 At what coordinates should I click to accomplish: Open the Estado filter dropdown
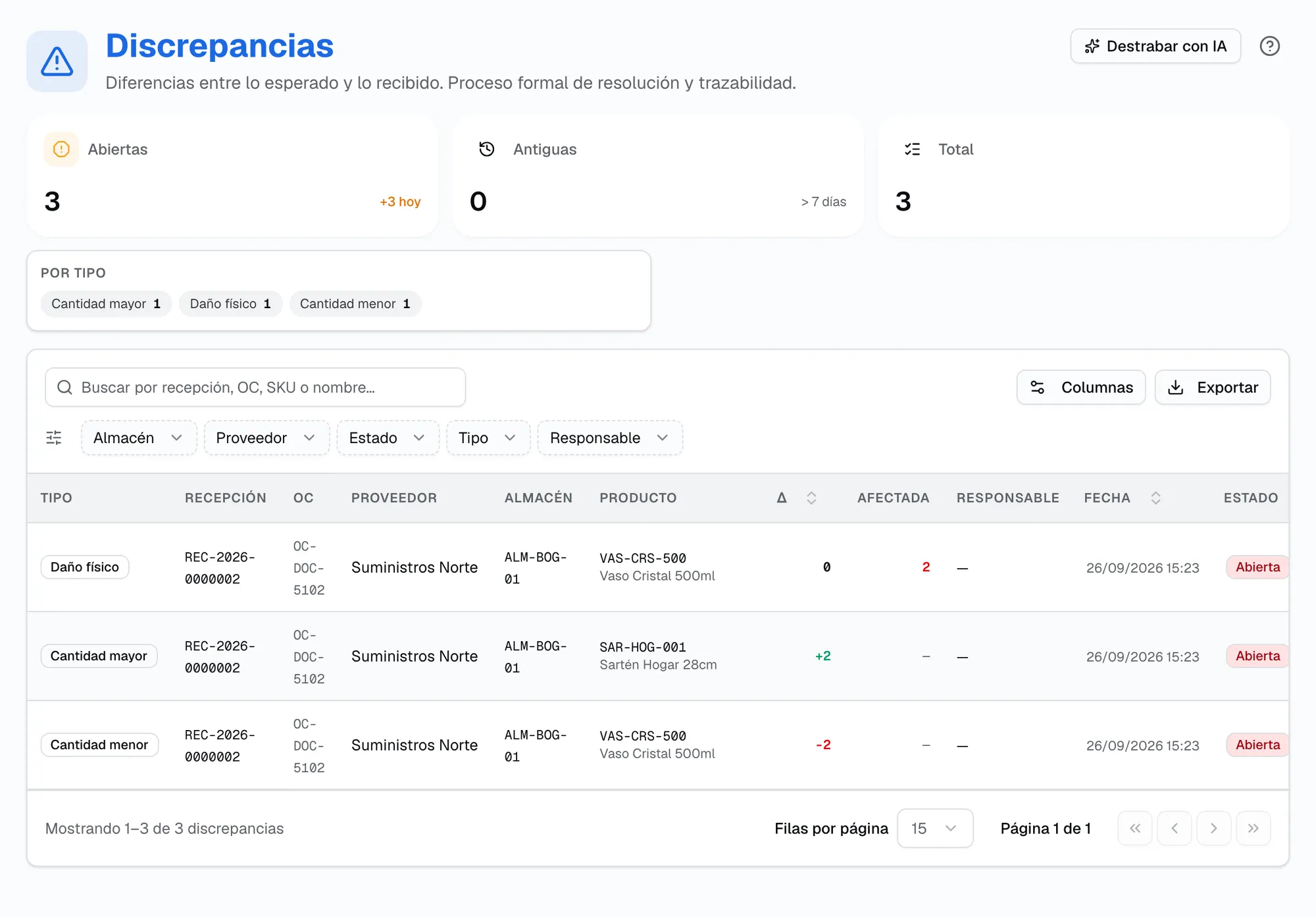click(388, 438)
